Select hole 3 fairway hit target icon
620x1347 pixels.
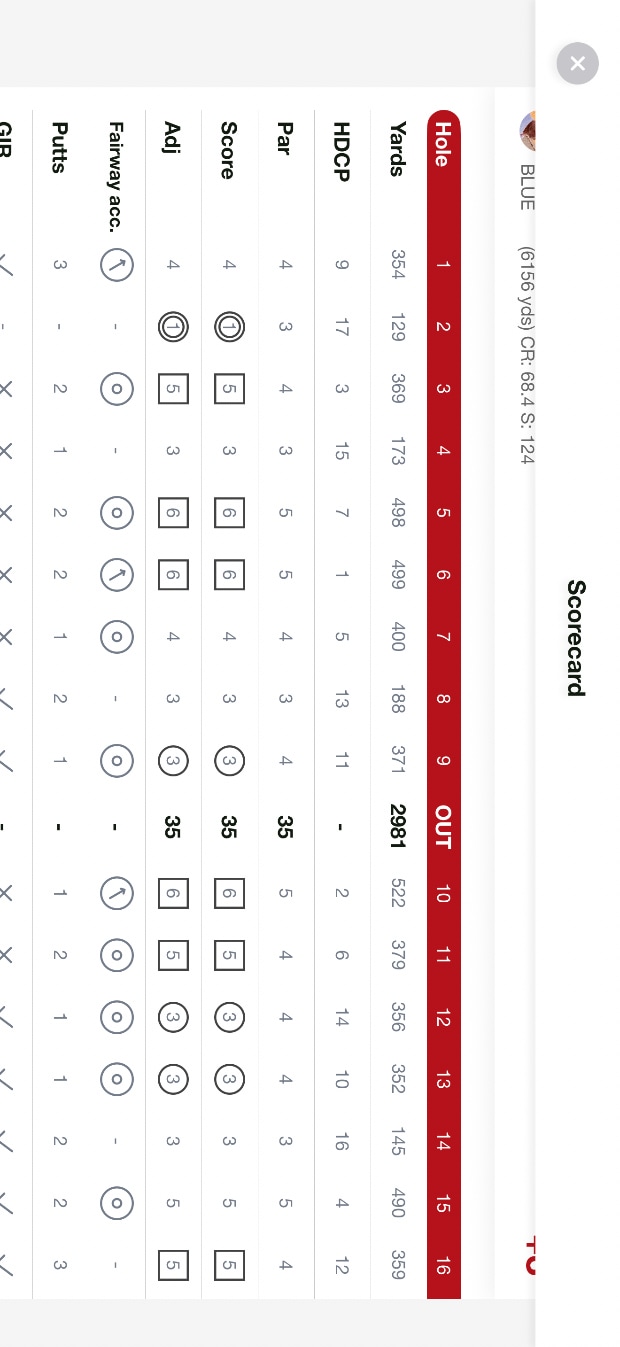point(117,389)
